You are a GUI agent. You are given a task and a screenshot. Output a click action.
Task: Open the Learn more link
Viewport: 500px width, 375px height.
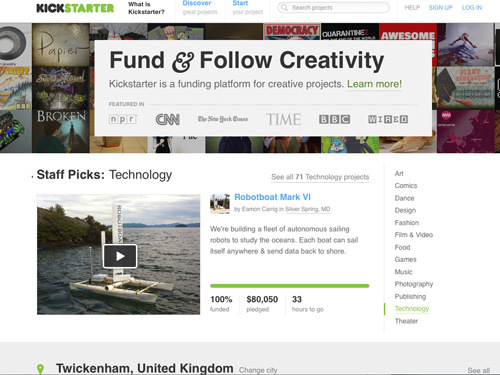pyautogui.click(x=374, y=84)
